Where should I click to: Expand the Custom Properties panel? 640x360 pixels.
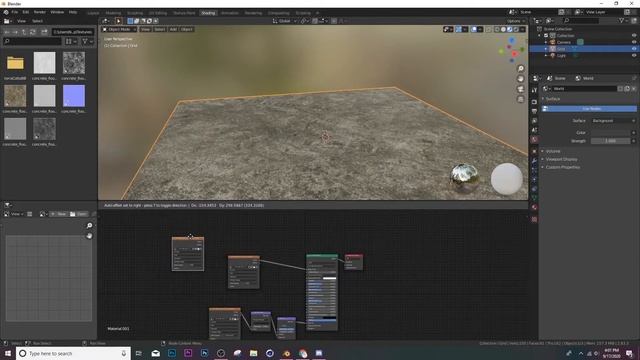coord(562,167)
